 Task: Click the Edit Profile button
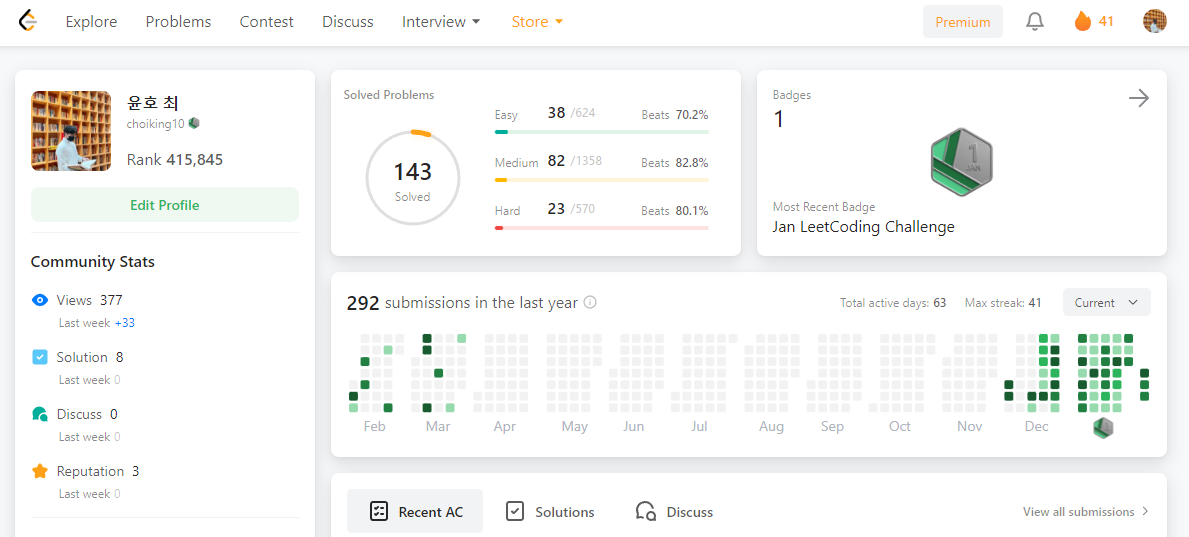coord(165,205)
